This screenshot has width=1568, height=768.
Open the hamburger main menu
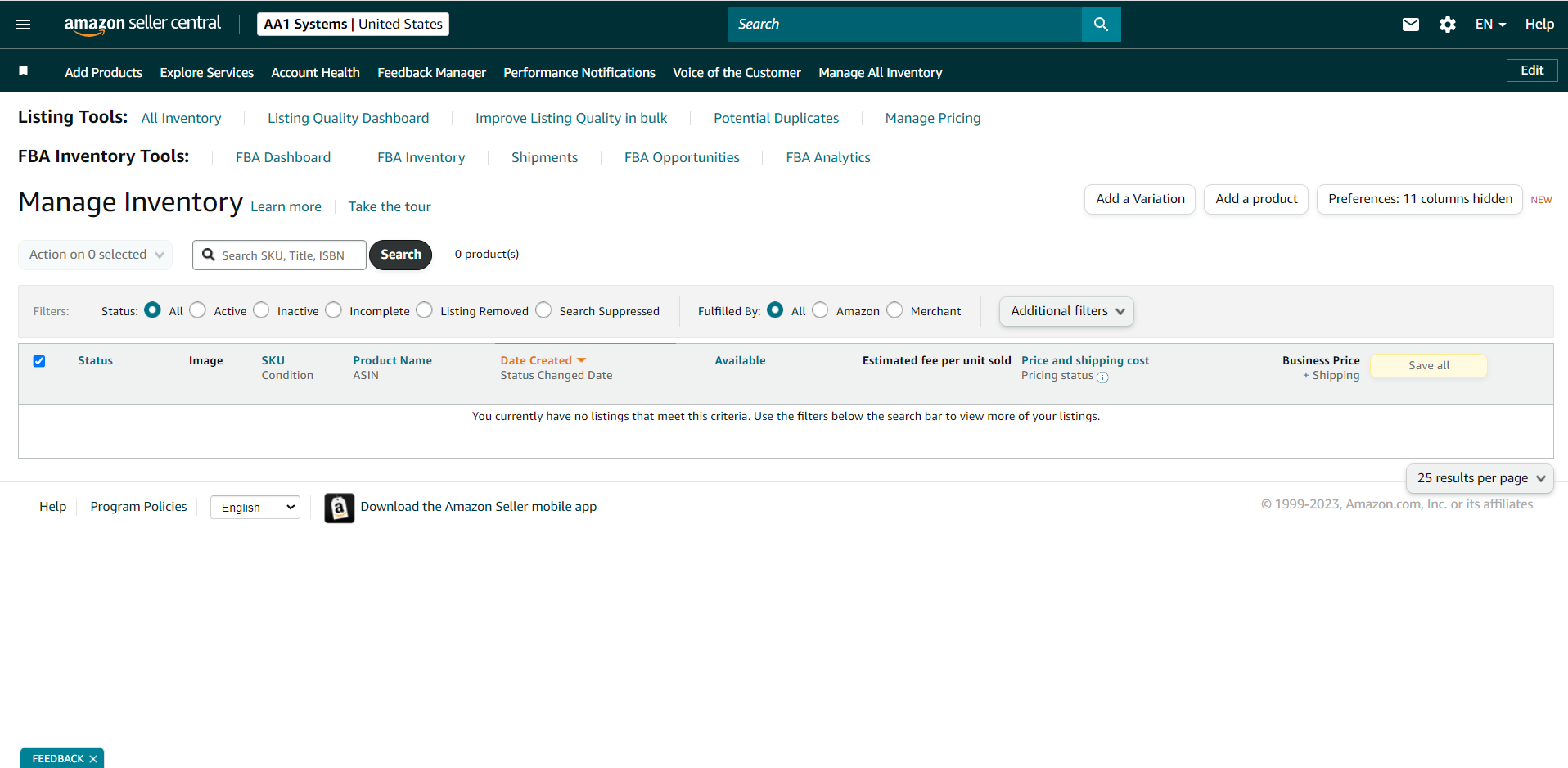click(23, 25)
